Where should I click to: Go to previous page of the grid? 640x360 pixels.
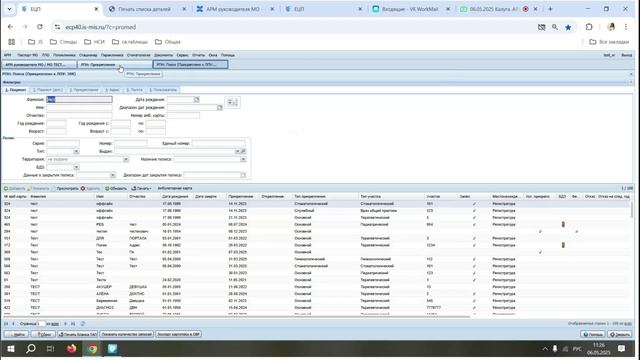click(13, 324)
